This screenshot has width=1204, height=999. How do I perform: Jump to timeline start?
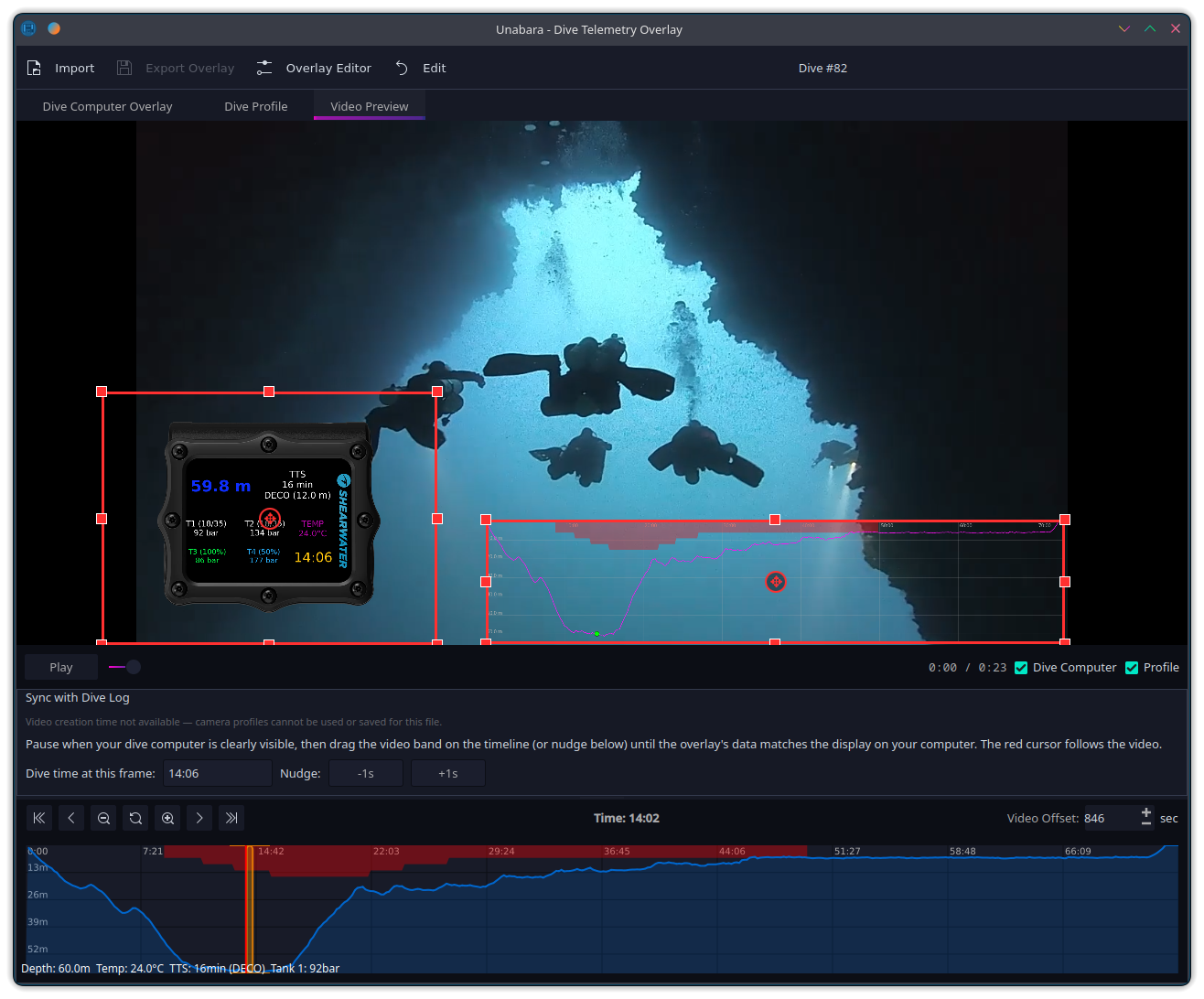click(x=38, y=818)
